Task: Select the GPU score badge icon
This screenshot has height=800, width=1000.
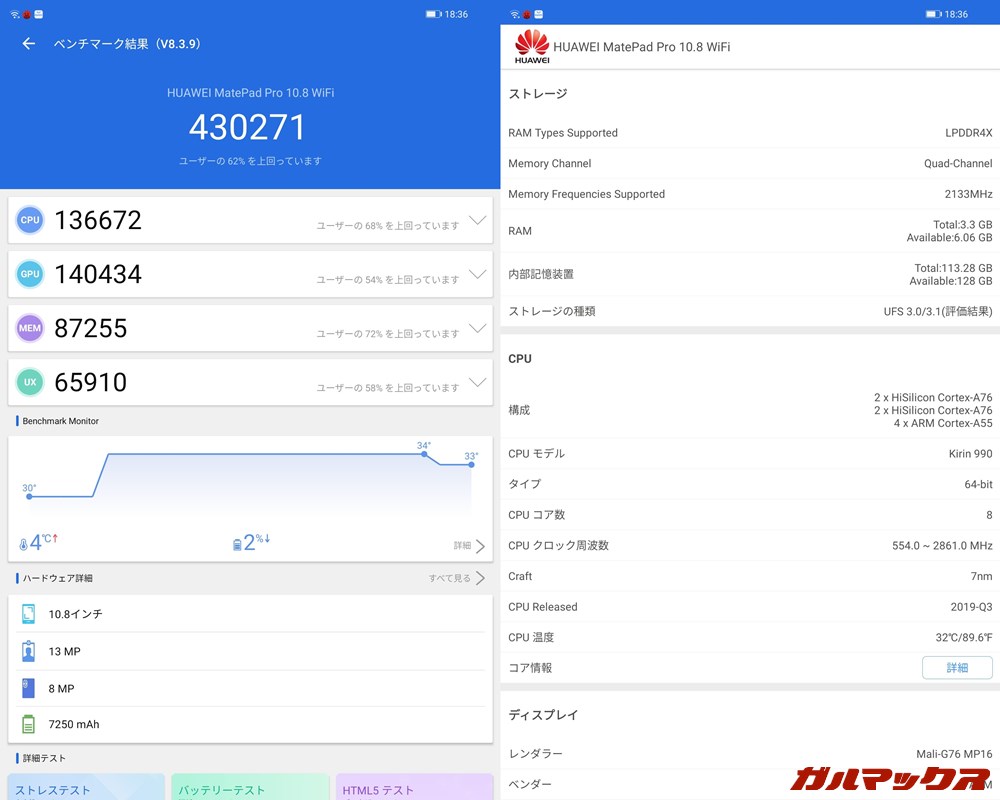Action: (30, 274)
